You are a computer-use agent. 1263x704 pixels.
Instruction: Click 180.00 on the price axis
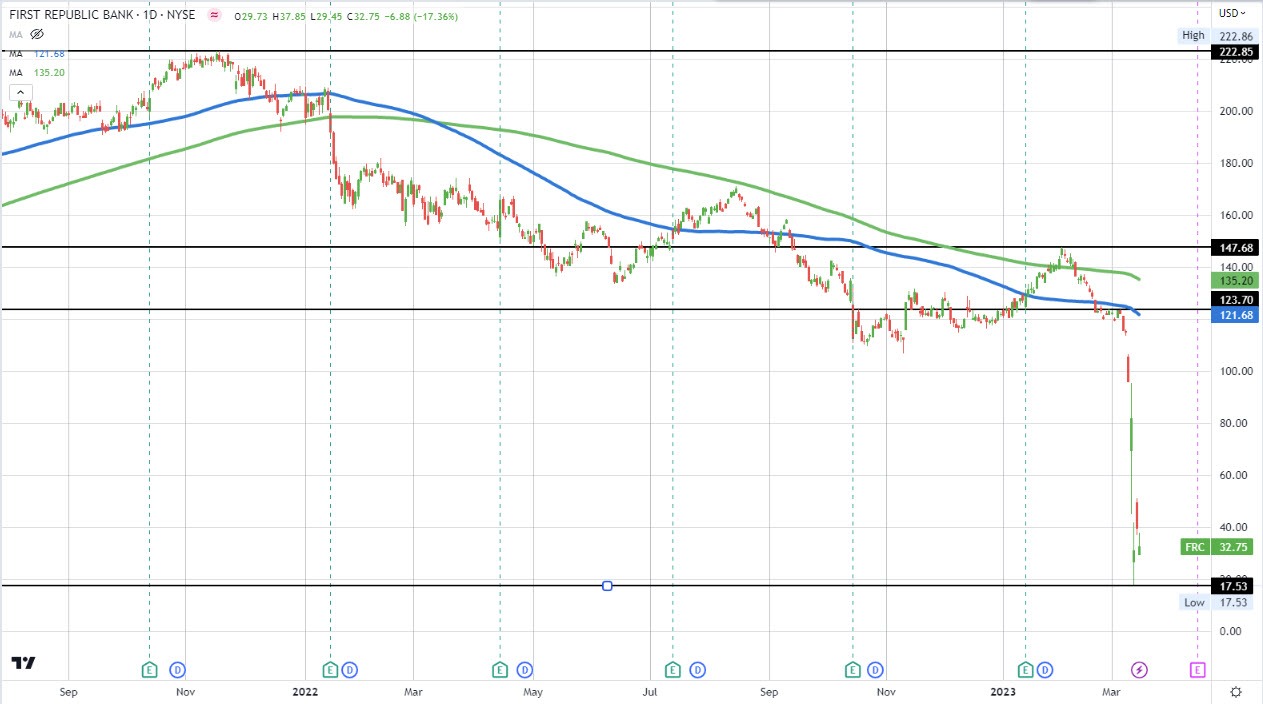pyautogui.click(x=1236, y=163)
